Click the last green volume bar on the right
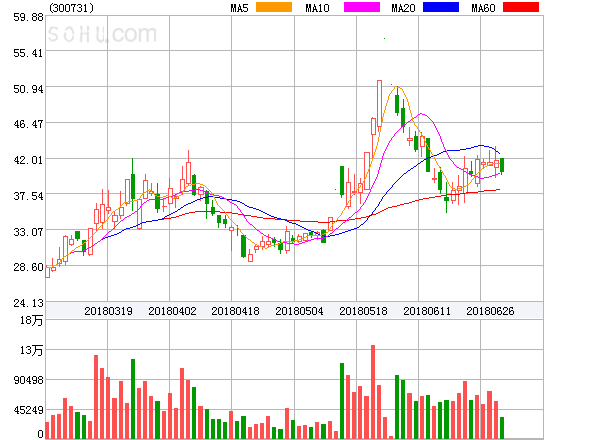 point(502,428)
